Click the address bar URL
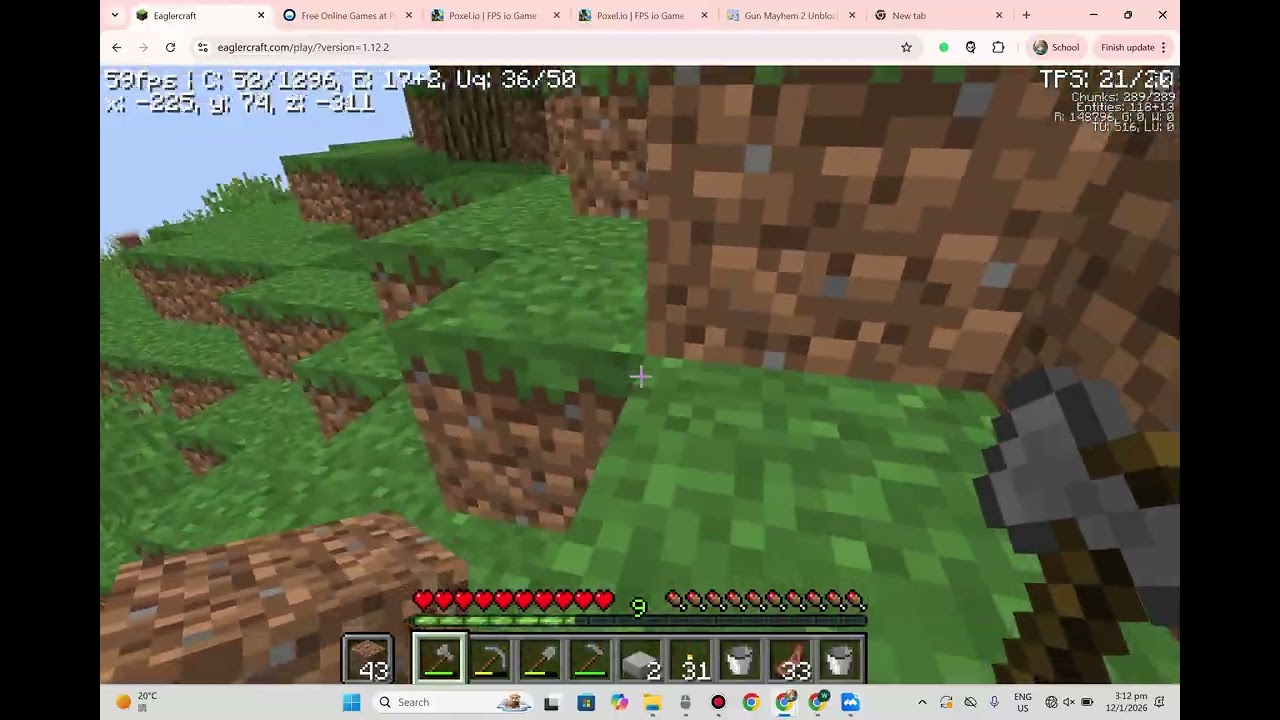1280x720 pixels. 303,47
